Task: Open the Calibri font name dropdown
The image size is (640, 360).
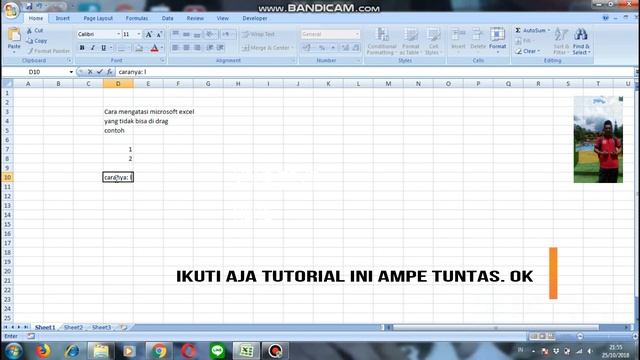Action: [x=118, y=34]
